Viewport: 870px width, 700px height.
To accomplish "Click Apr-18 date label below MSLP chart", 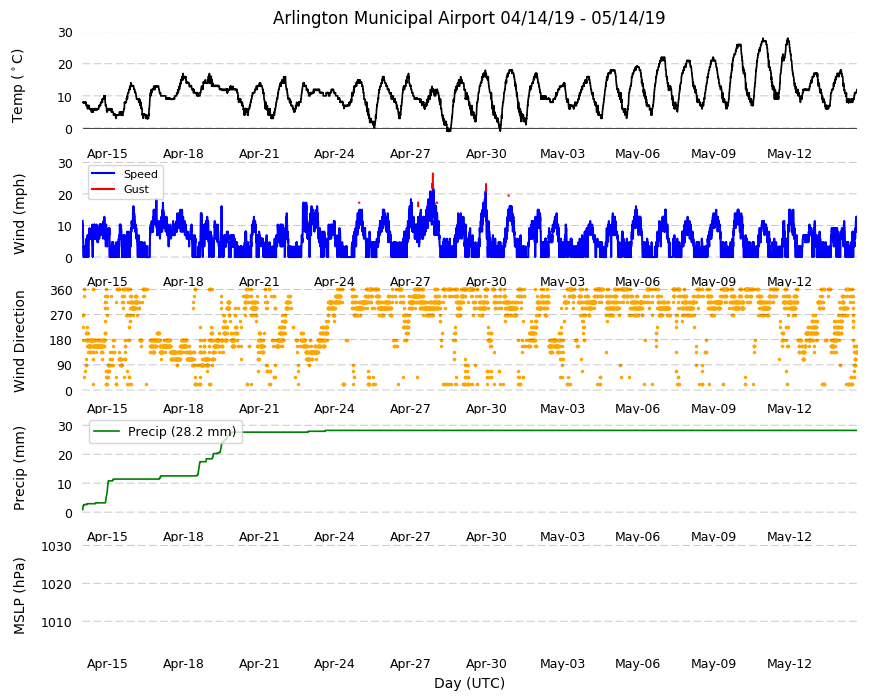I will pos(183,664).
